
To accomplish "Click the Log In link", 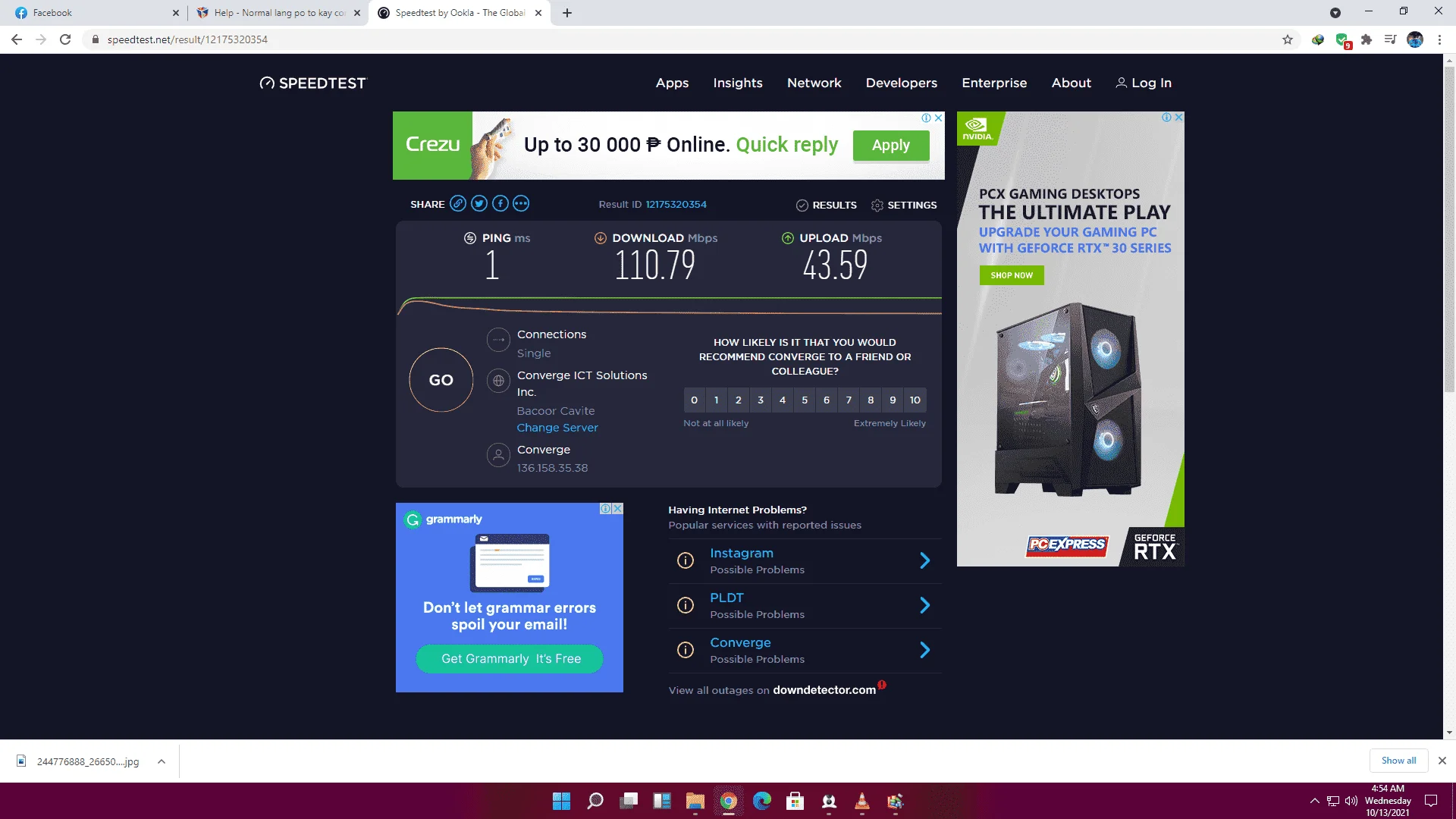I will pyautogui.click(x=1144, y=83).
